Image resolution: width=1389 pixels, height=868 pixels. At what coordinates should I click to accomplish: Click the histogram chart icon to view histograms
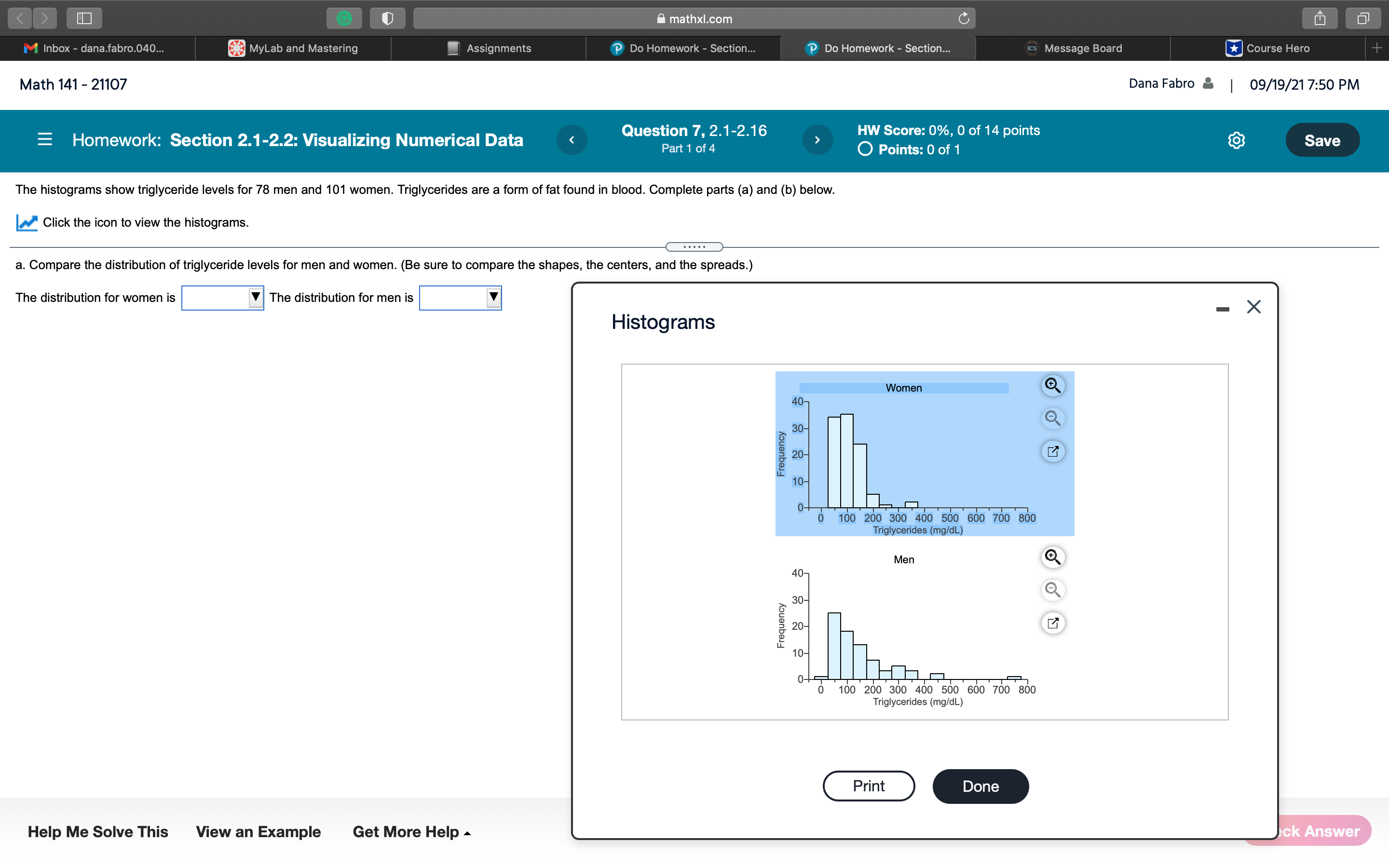click(27, 222)
